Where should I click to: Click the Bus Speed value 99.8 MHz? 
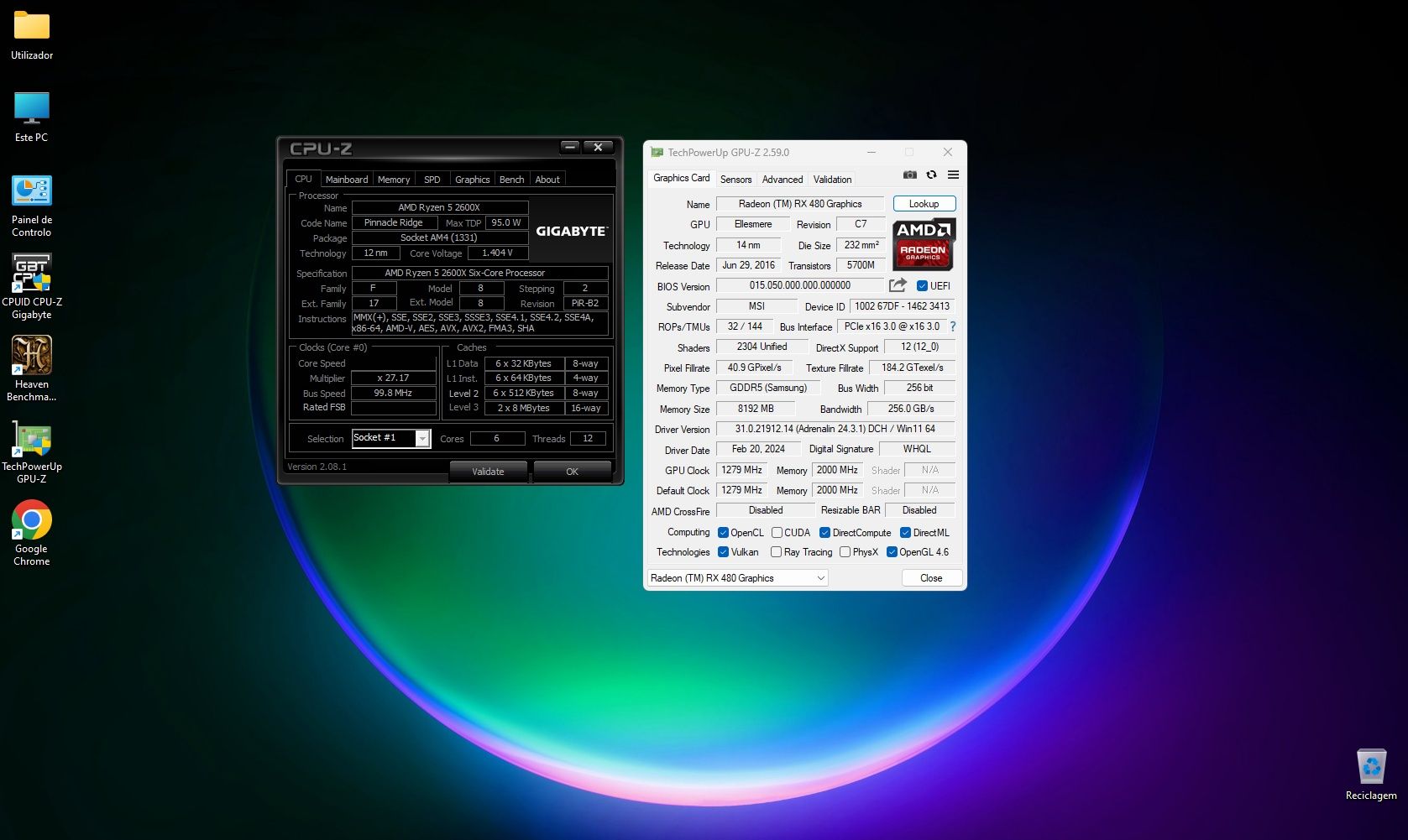[393, 393]
